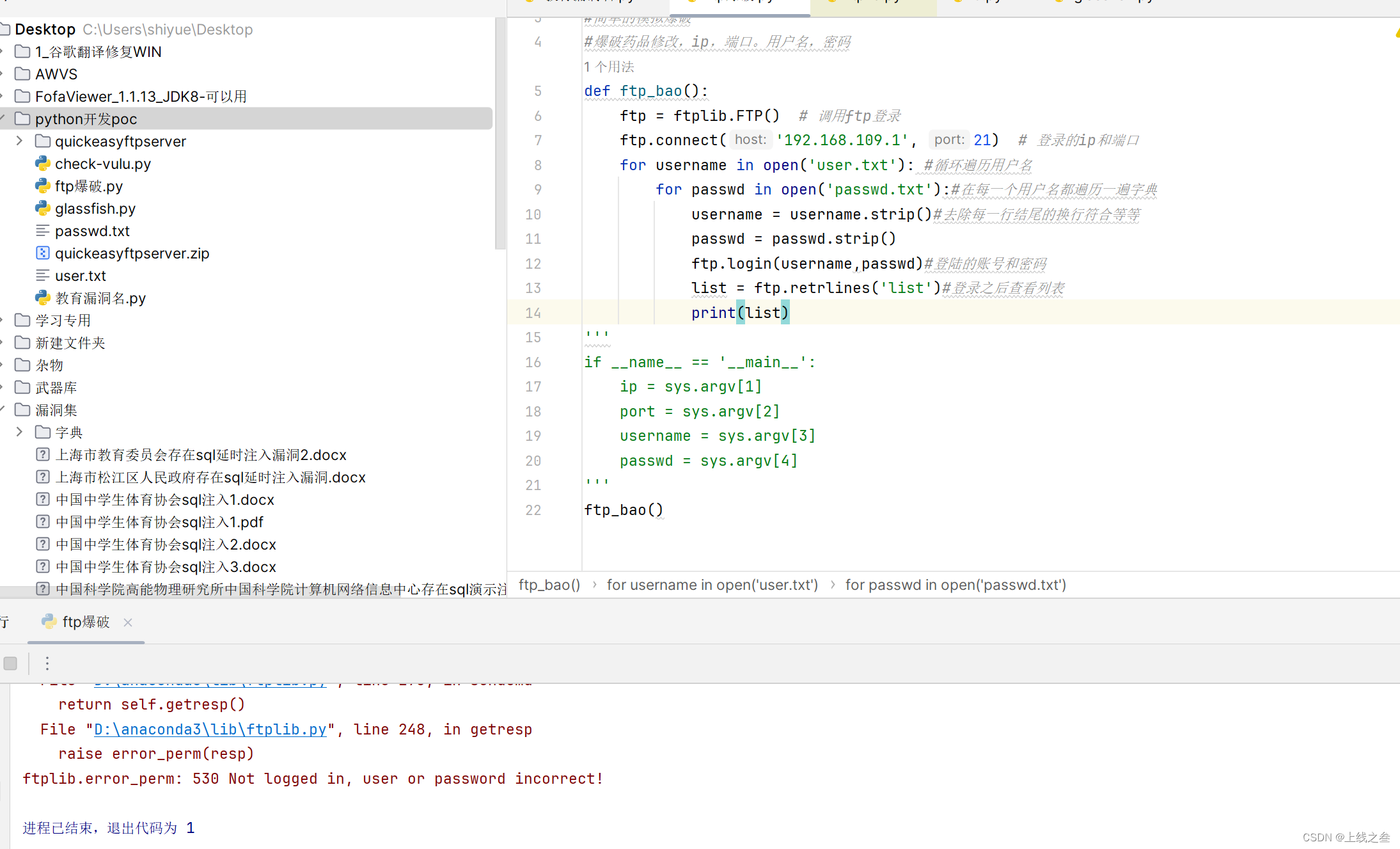Close the ftp爆破 run tab
This screenshot has height=849, width=1400.
click(128, 623)
